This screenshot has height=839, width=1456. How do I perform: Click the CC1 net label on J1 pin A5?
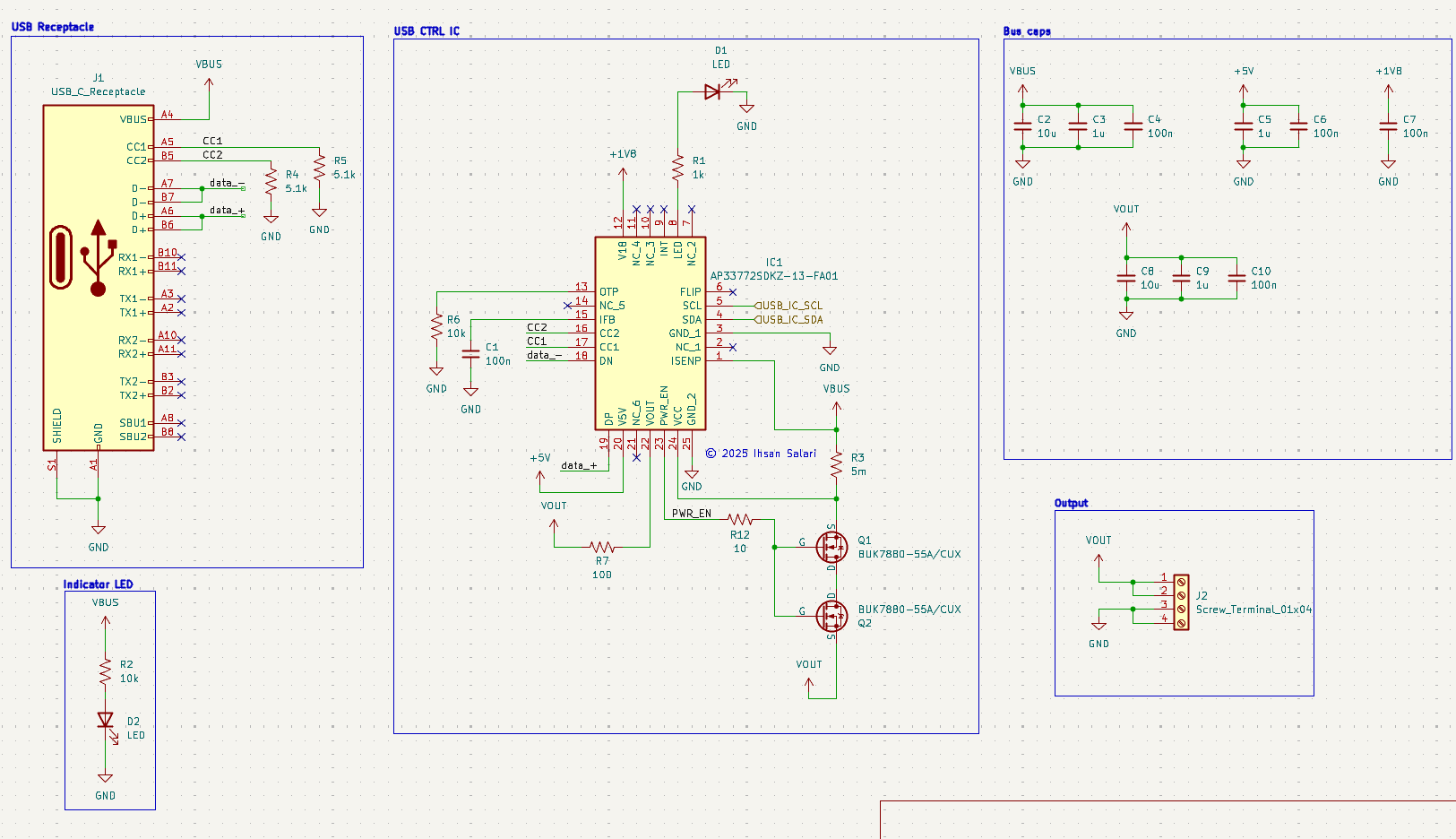tap(212, 141)
